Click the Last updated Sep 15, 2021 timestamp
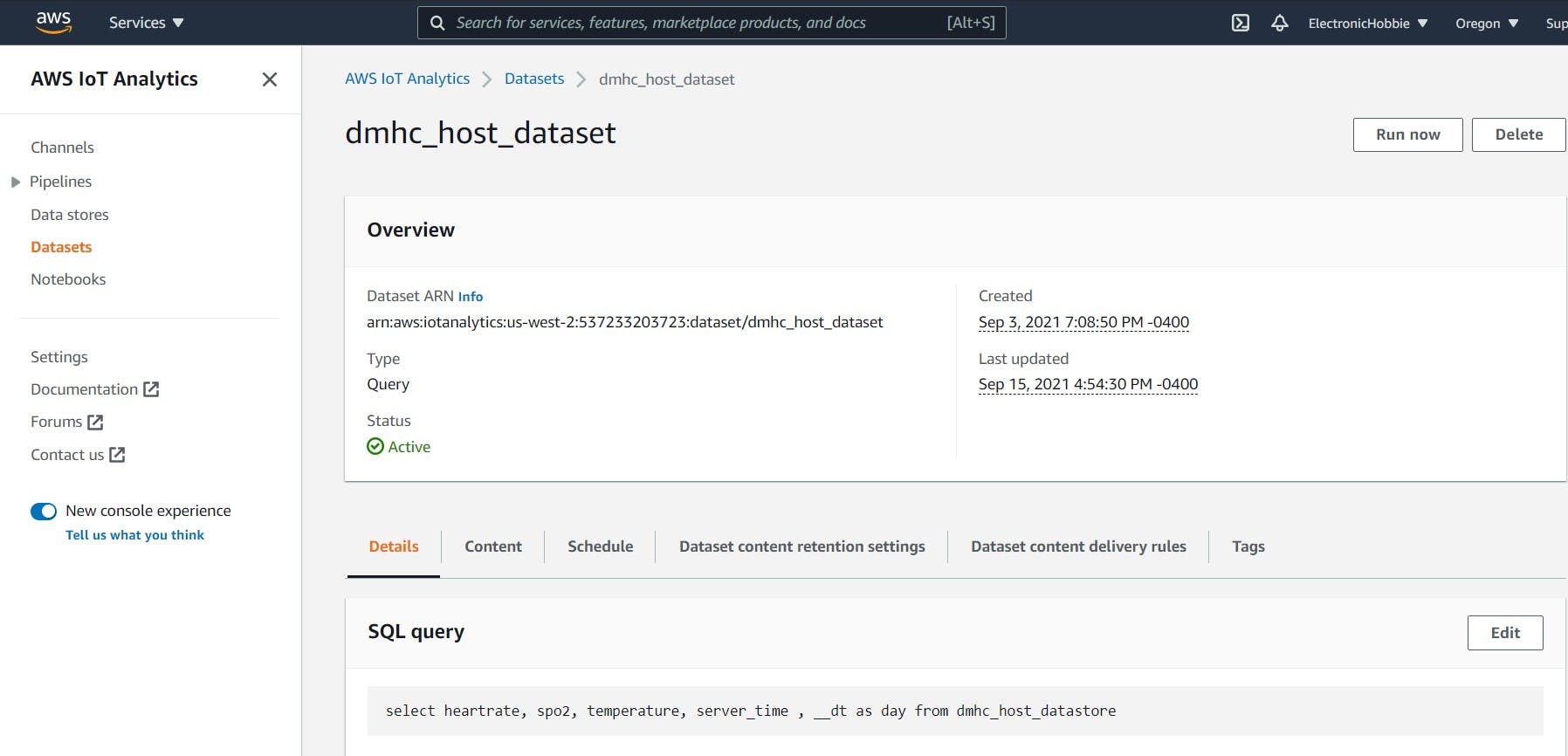The height and width of the screenshot is (756, 1568). (x=1088, y=384)
